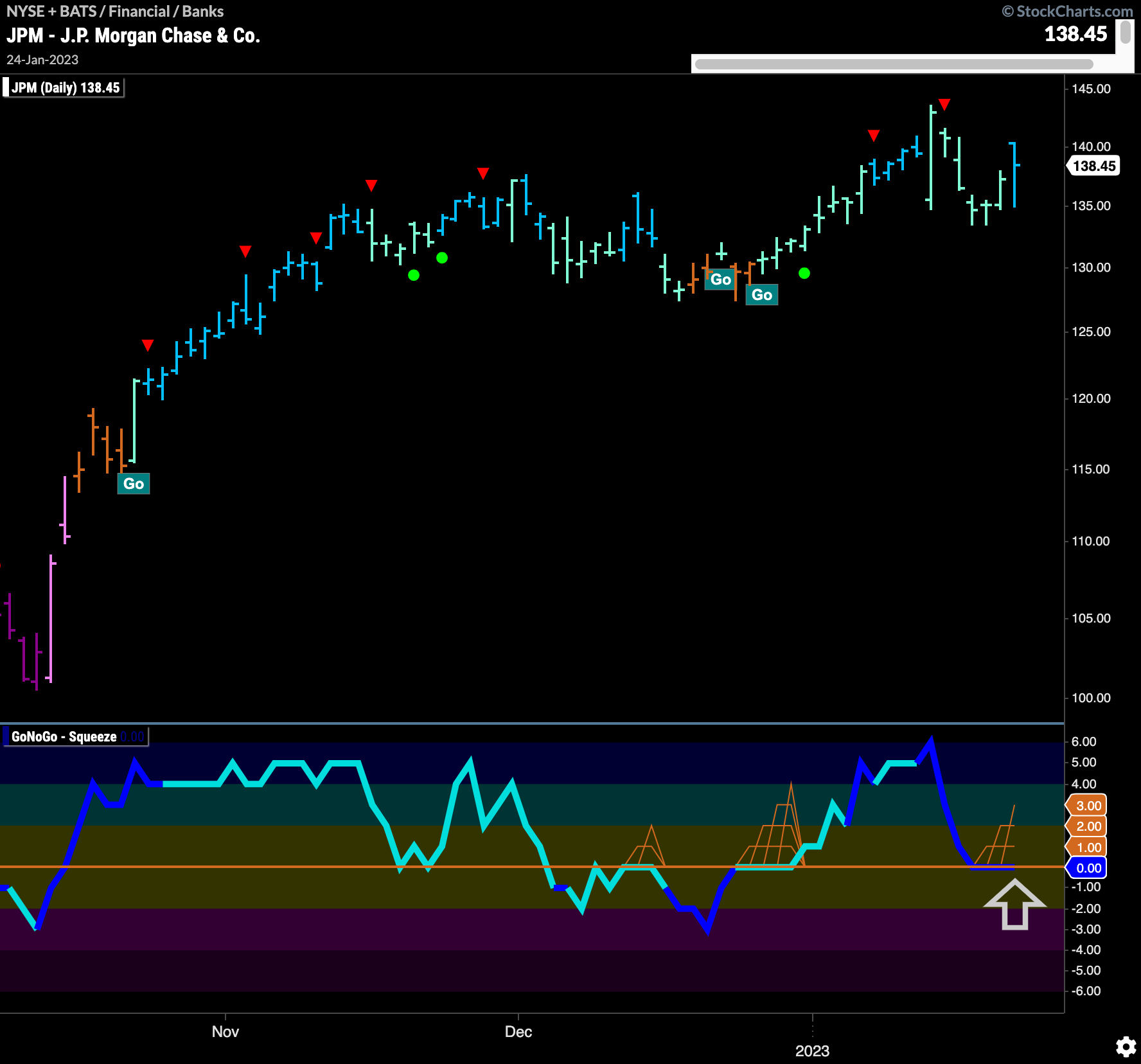Click the NYSE + BATS / Financial / Banks breadcrumb
The height and width of the screenshot is (1064, 1141).
pyautogui.click(x=115, y=11)
